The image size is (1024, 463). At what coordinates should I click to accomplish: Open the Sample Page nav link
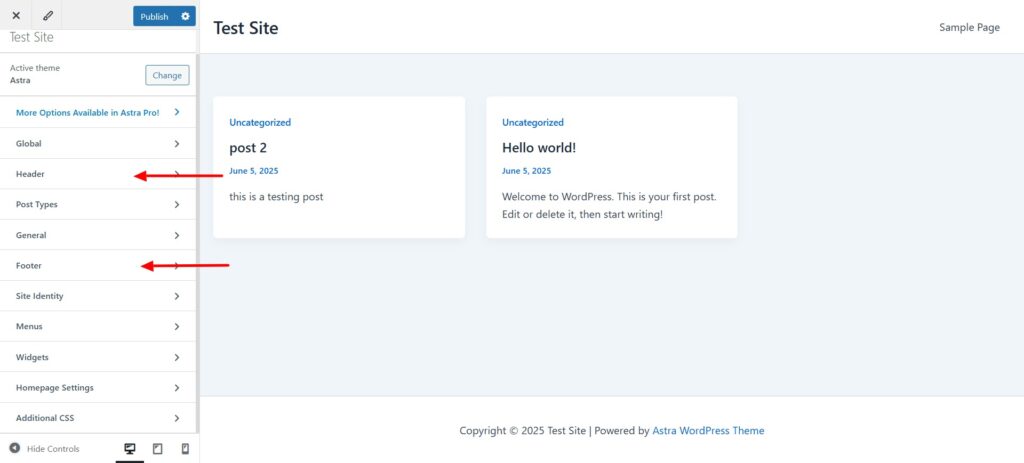[969, 27]
